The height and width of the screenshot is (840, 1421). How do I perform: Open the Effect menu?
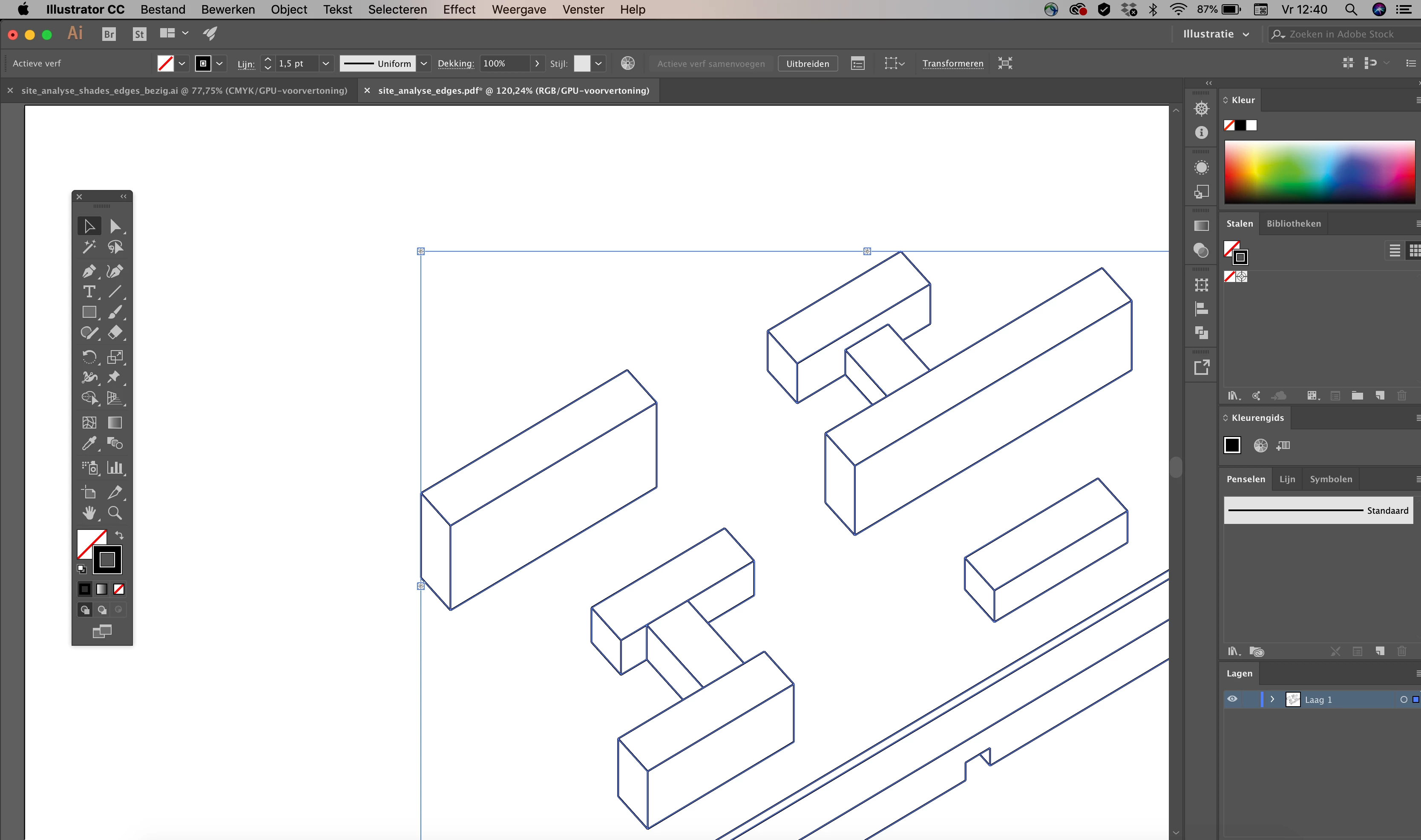pos(458,10)
